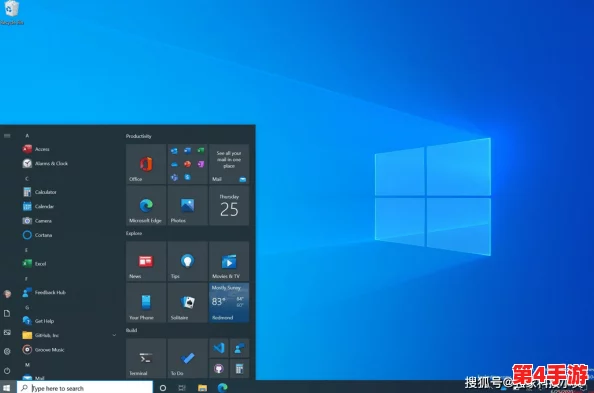
Task: Open the Thursday 25 calendar tile
Action: (x=229, y=205)
